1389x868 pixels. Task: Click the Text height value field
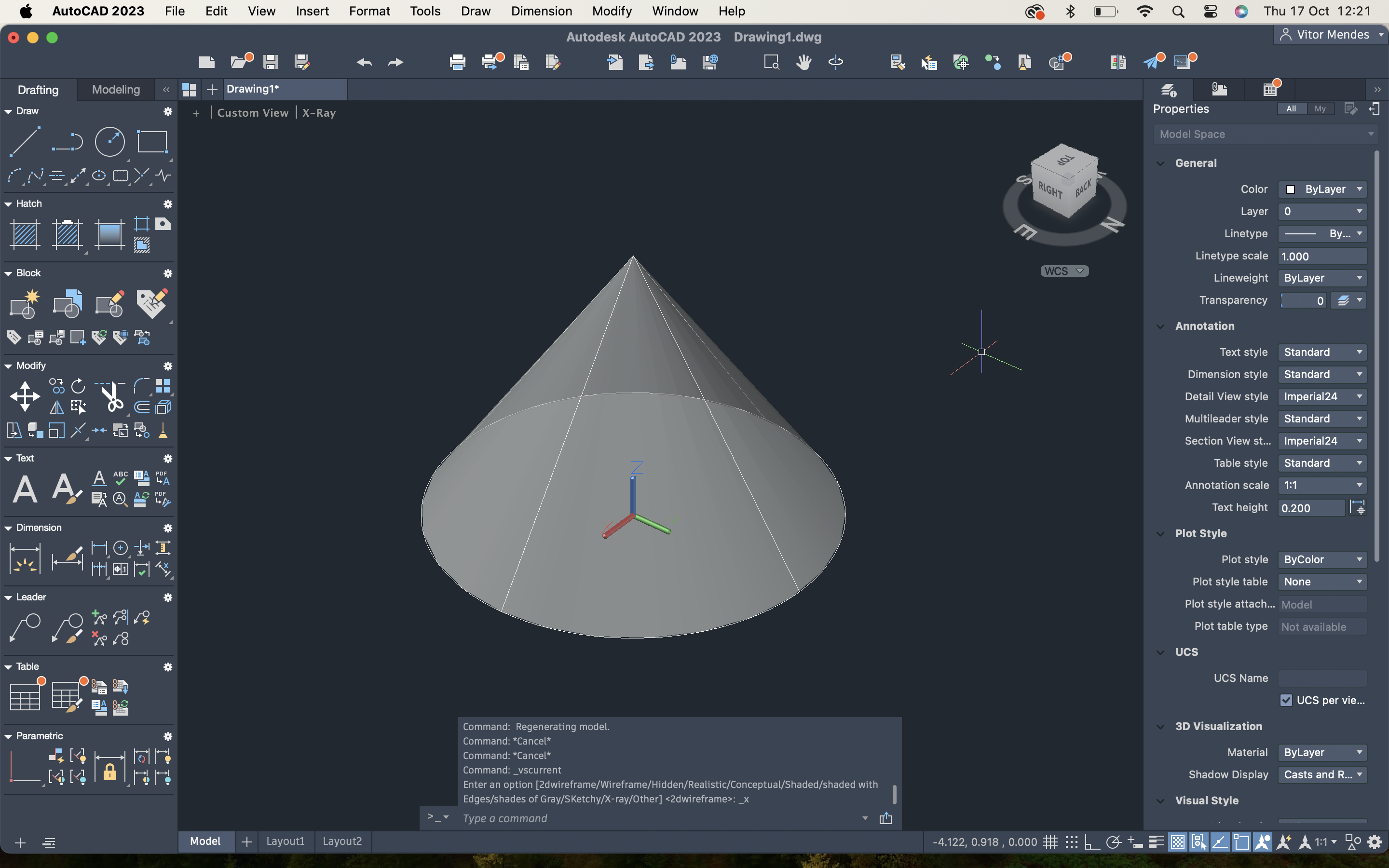[x=1311, y=507]
